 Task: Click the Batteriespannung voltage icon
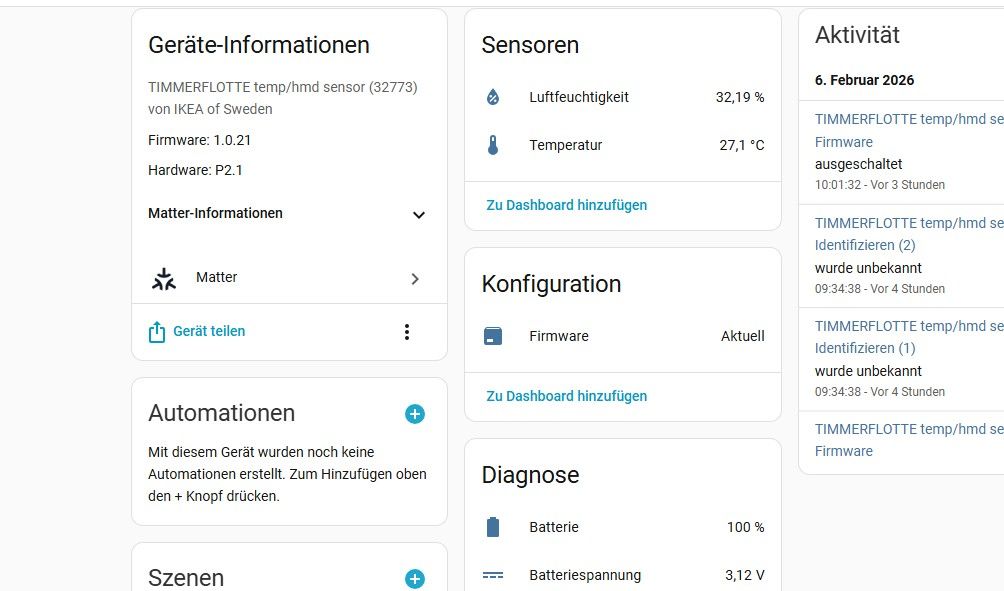(x=493, y=576)
